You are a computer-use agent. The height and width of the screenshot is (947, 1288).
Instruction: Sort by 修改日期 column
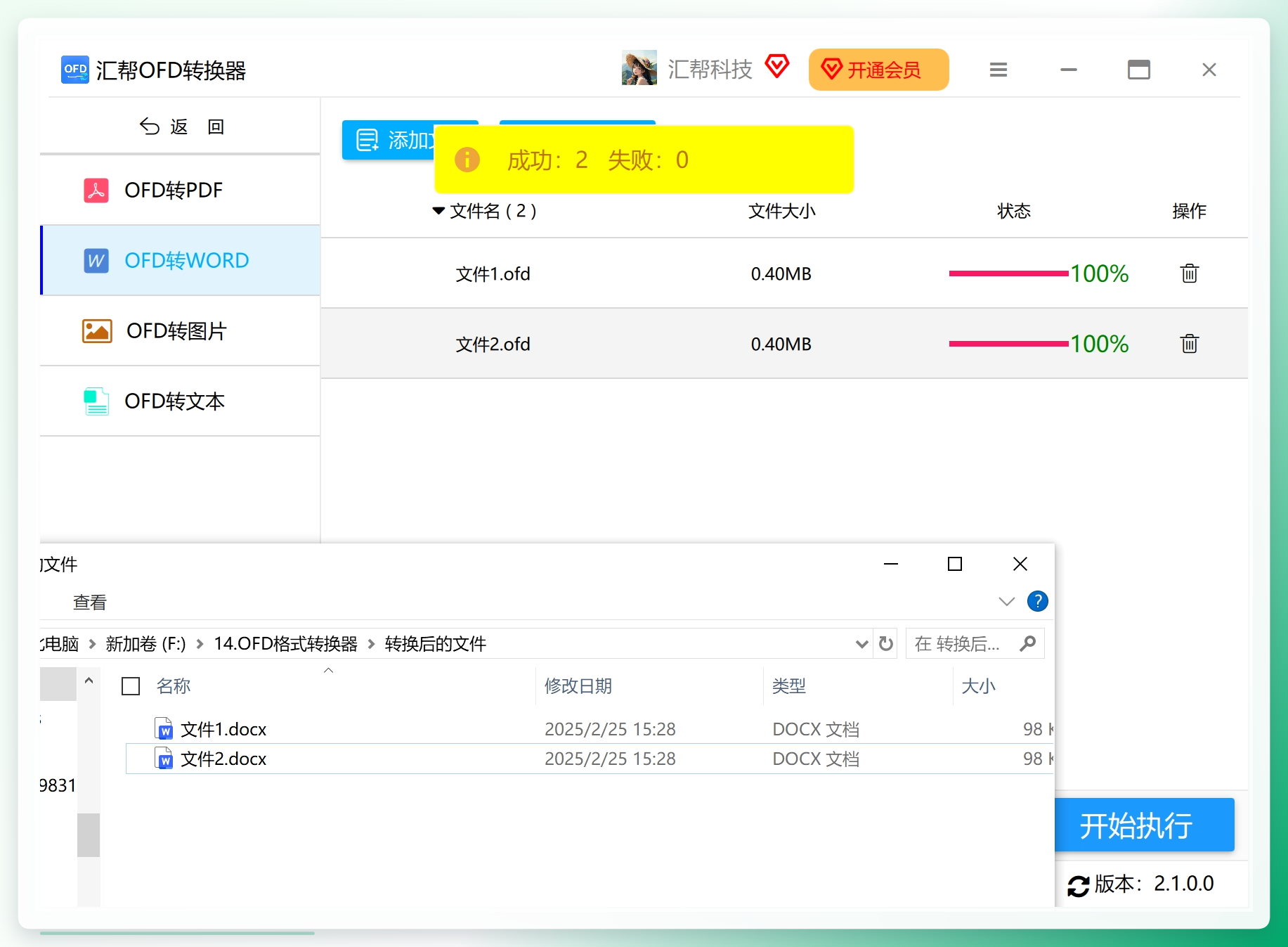pos(578,686)
